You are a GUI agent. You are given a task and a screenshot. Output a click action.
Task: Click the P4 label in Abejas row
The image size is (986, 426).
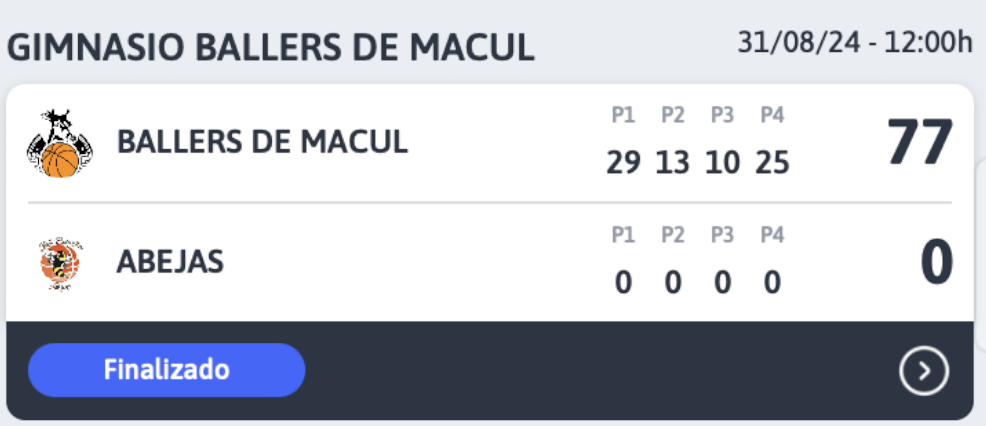coord(772,235)
